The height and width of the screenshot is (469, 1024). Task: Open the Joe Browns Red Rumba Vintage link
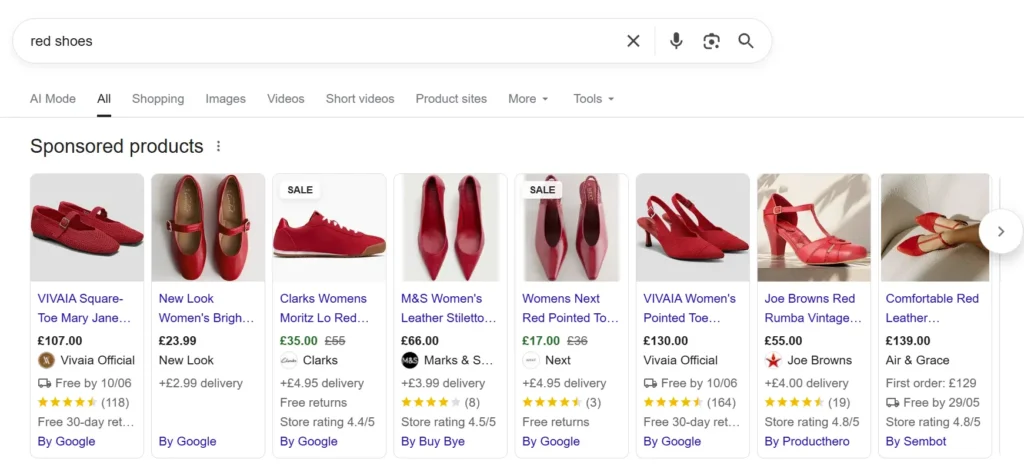point(813,308)
